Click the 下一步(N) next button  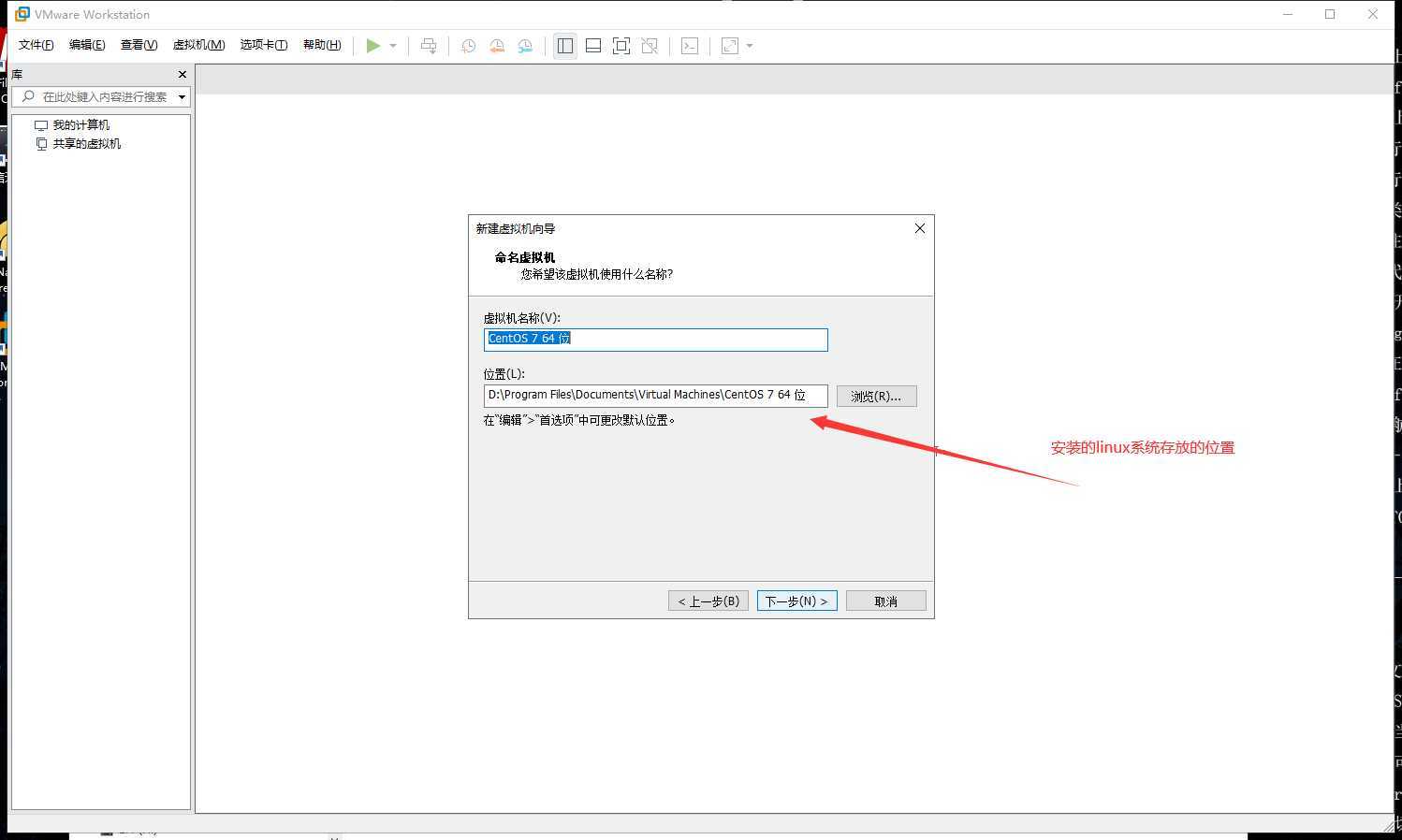click(x=796, y=601)
